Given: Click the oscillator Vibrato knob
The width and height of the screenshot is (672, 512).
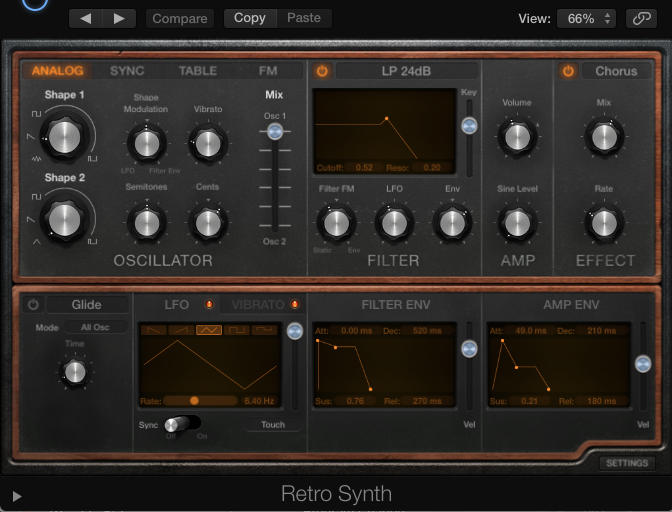Looking at the screenshot, I should tap(208, 144).
